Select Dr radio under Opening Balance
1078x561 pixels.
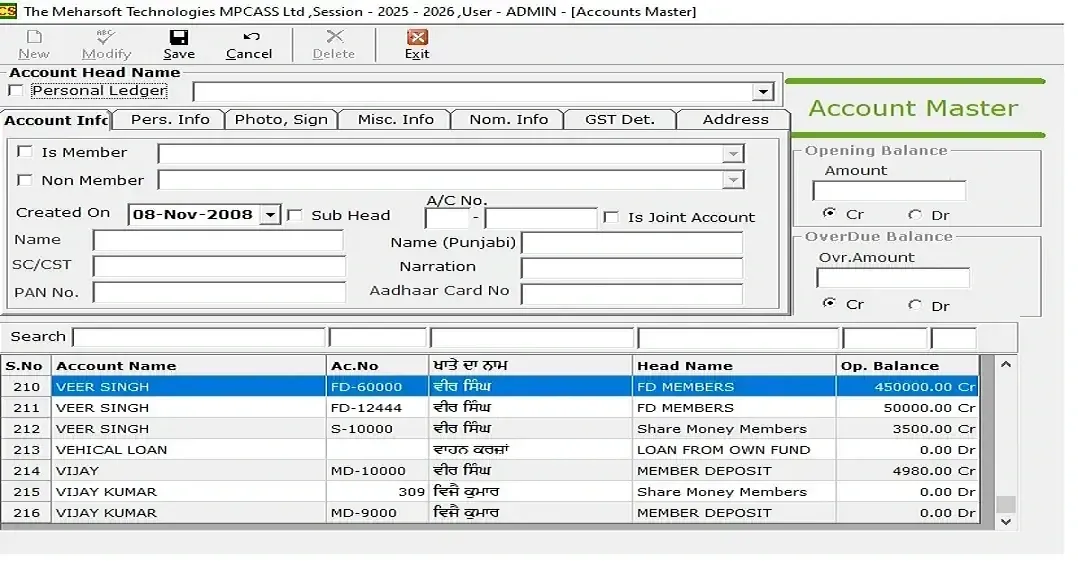tap(914, 214)
